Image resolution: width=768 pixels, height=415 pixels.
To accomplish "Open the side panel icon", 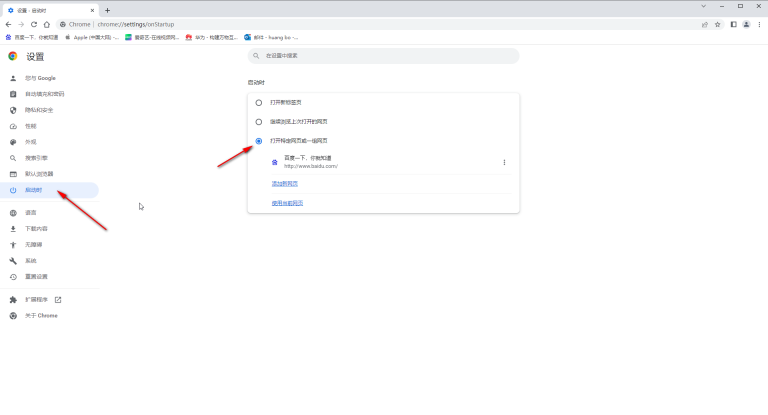I will 733,24.
